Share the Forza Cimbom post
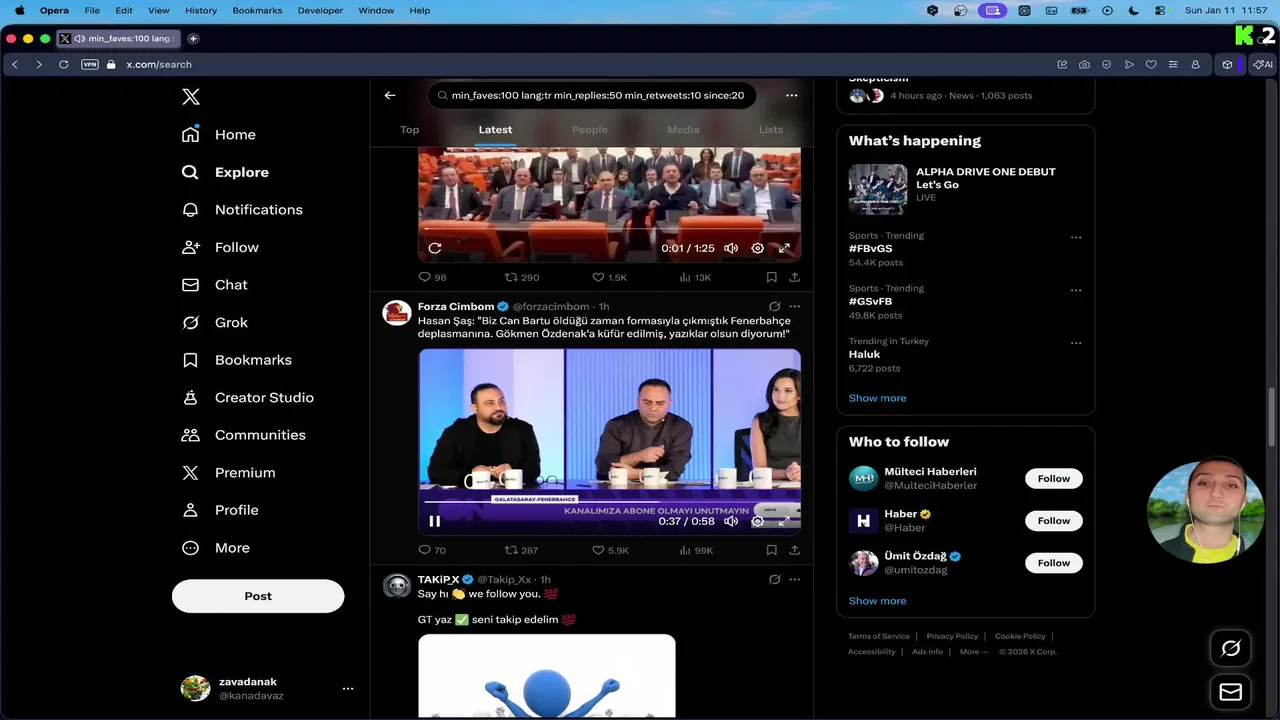 pyautogui.click(x=794, y=550)
